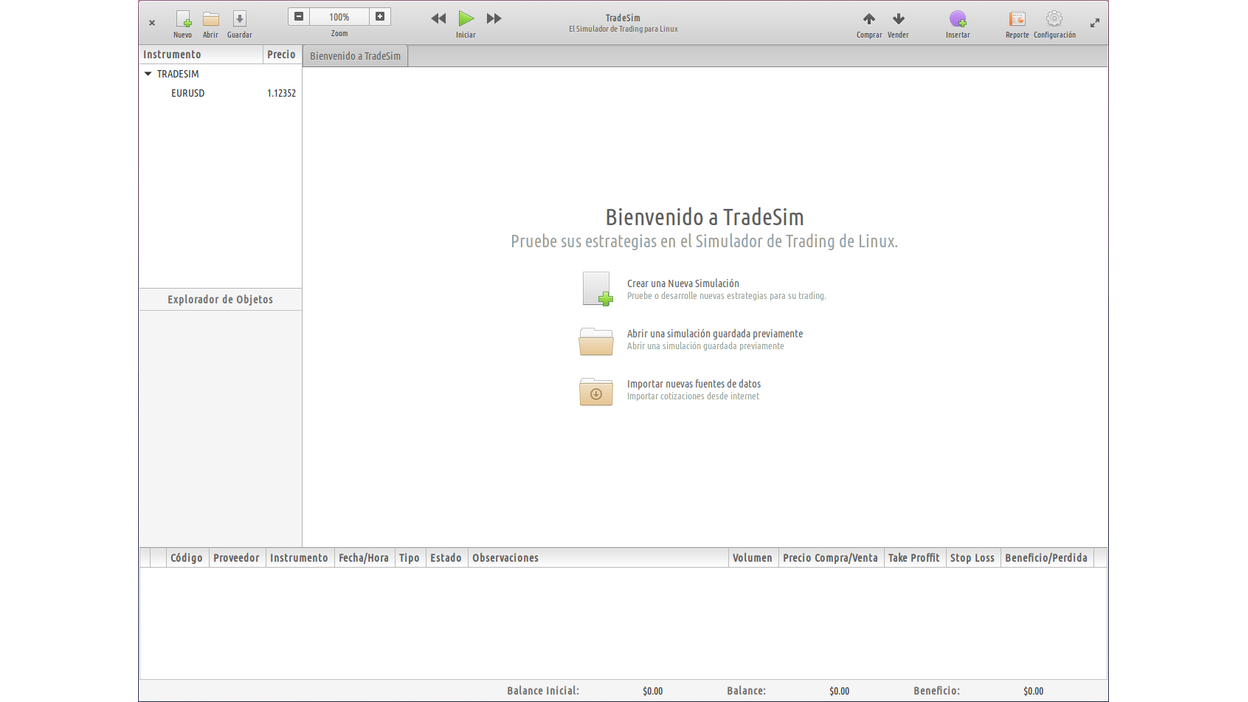Open Configuración settings
The height and width of the screenshot is (702, 1248).
pyautogui.click(x=1054, y=20)
